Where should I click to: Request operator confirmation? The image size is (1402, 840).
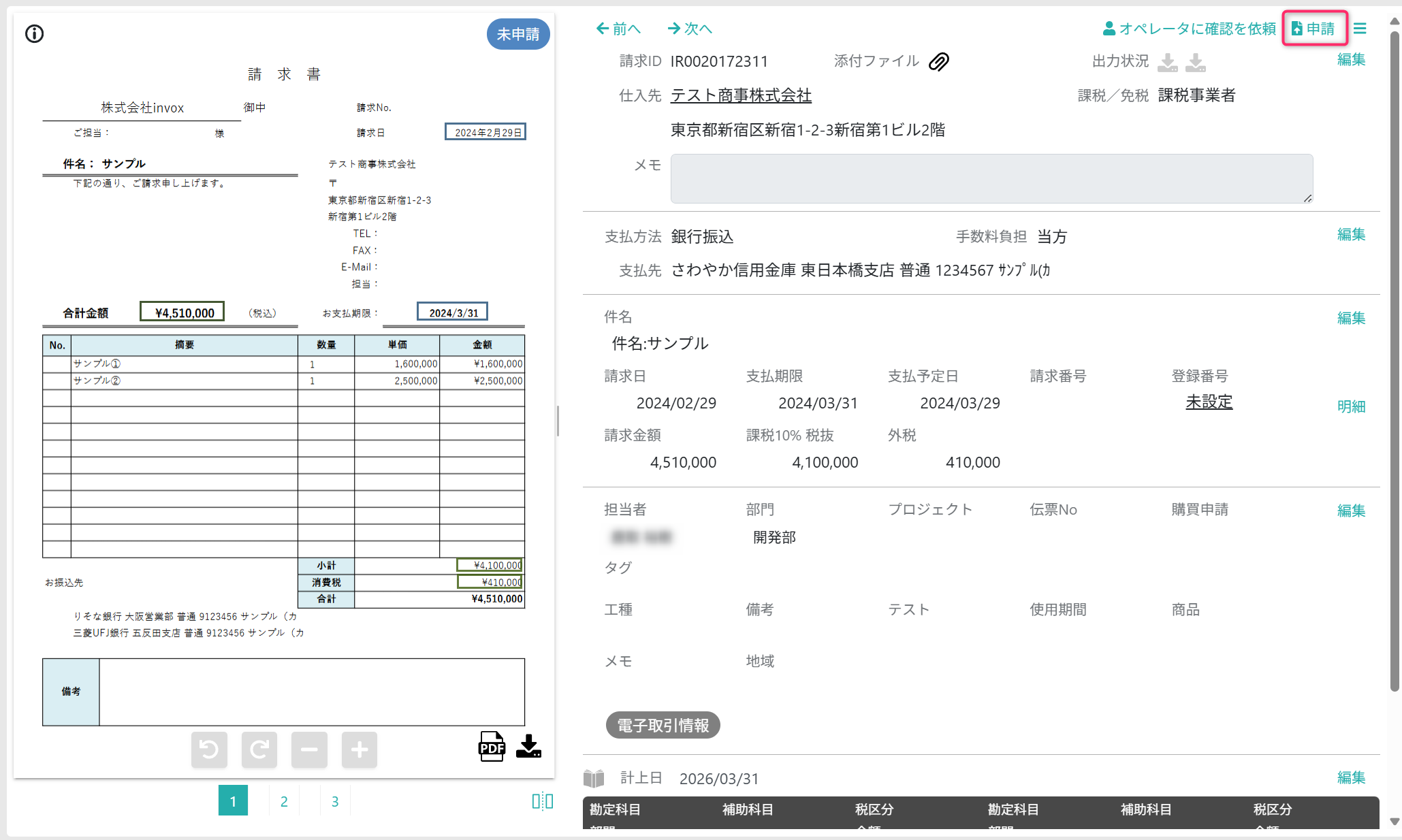pyautogui.click(x=1189, y=29)
